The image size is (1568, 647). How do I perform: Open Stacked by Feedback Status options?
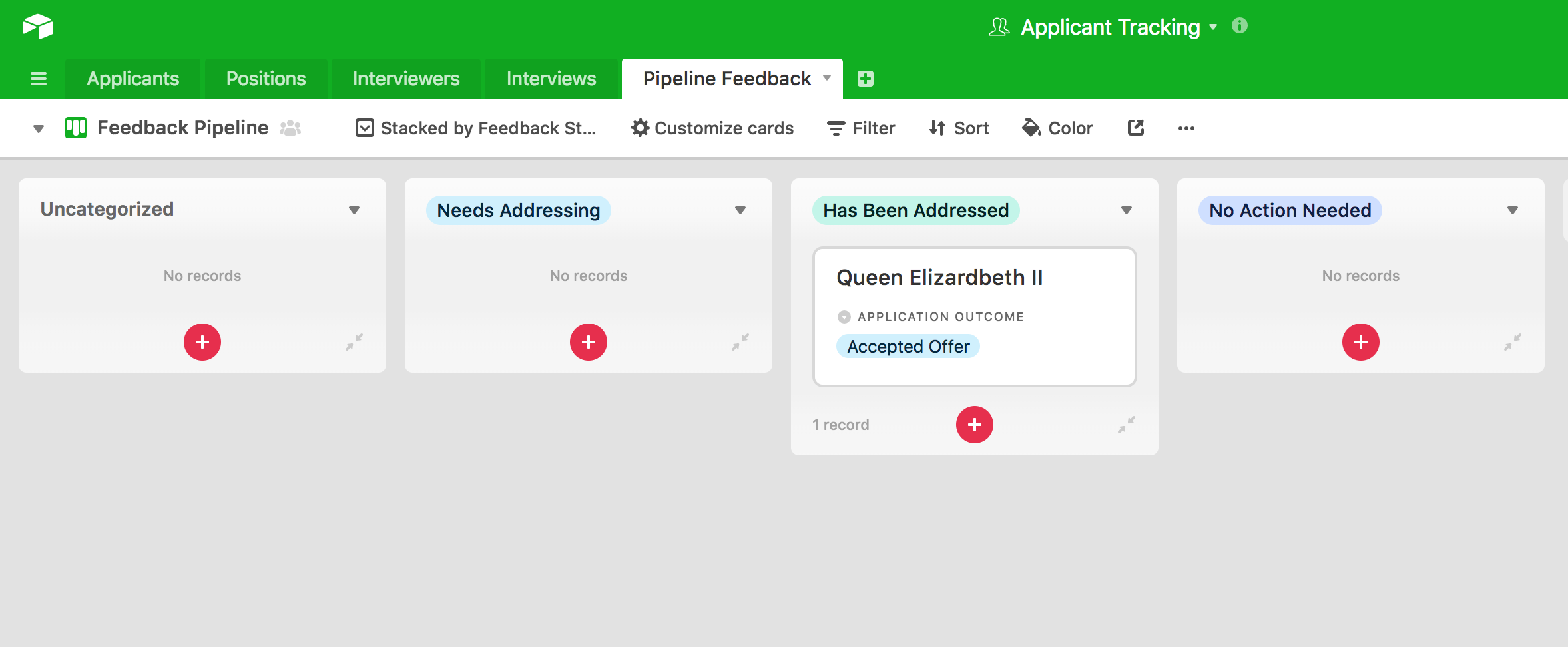(x=475, y=128)
